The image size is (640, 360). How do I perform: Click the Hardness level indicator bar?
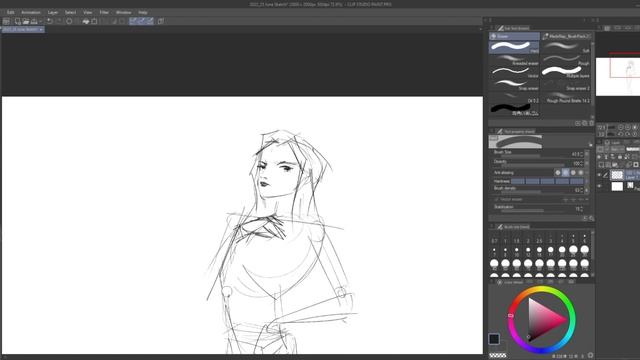click(x=547, y=181)
